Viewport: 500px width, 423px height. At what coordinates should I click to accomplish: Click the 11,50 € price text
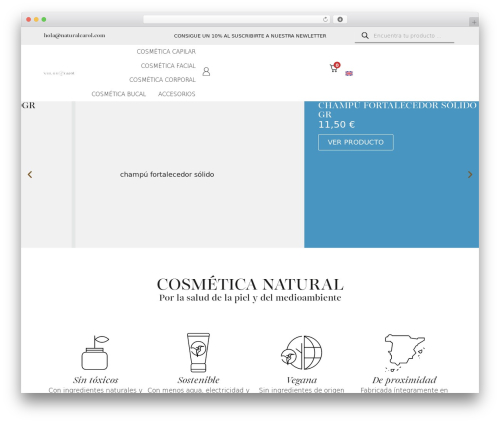click(336, 125)
